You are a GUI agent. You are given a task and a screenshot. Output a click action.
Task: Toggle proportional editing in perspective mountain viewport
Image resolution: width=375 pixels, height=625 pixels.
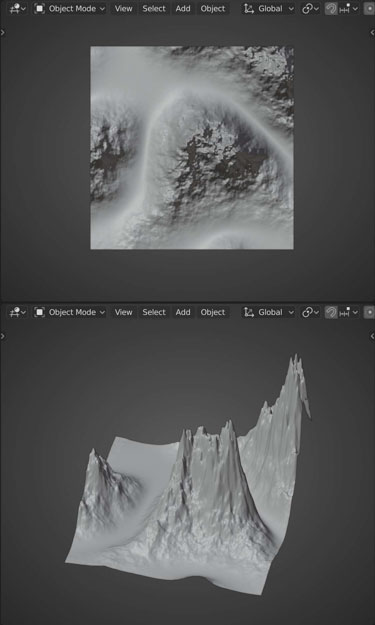point(369,312)
